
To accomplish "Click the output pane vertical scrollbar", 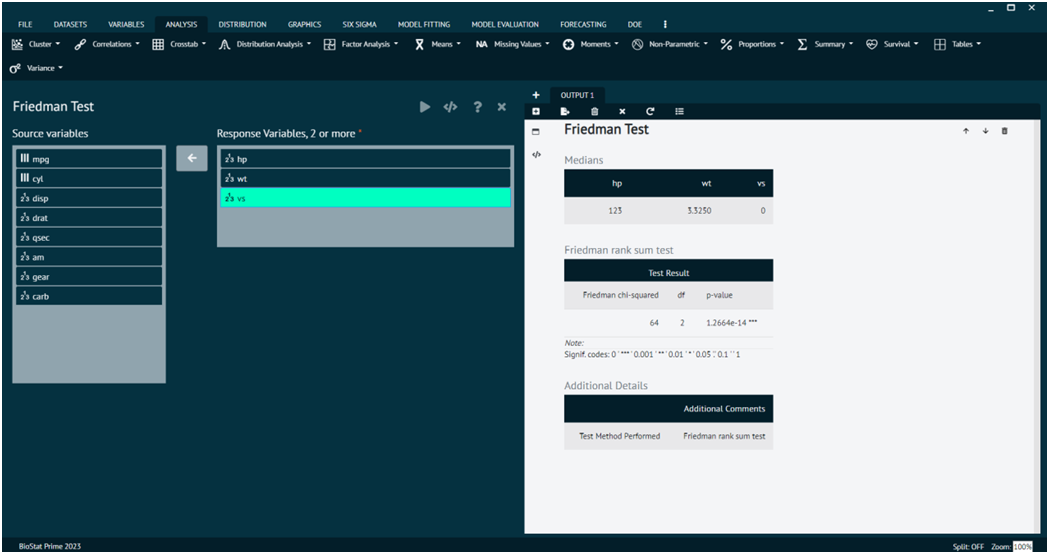I will [x=1036, y=327].
